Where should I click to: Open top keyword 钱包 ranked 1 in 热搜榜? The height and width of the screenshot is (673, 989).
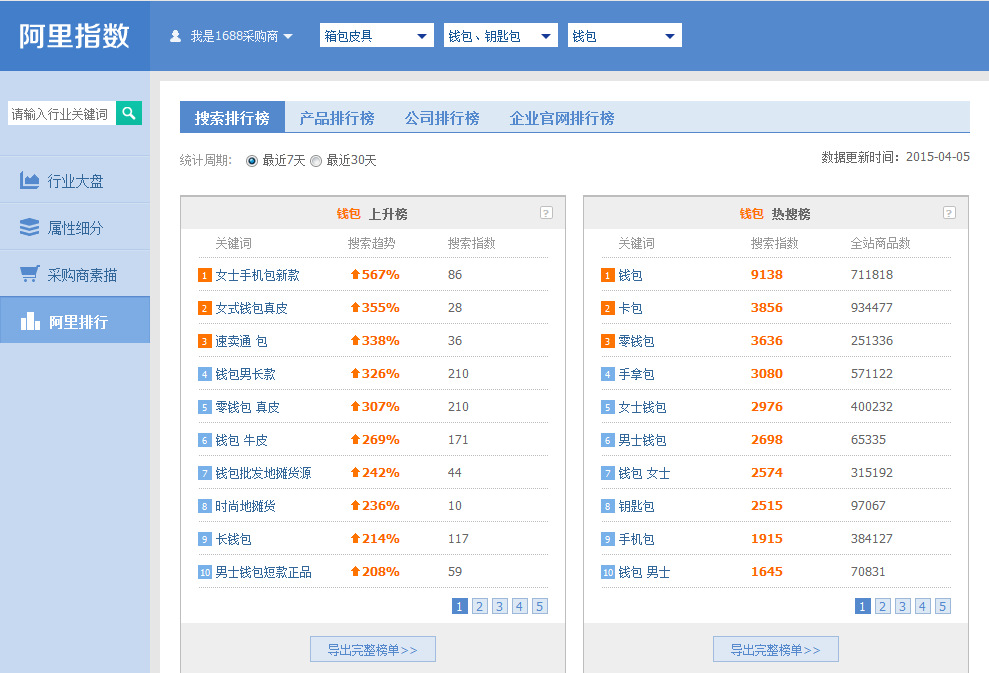tap(630, 275)
